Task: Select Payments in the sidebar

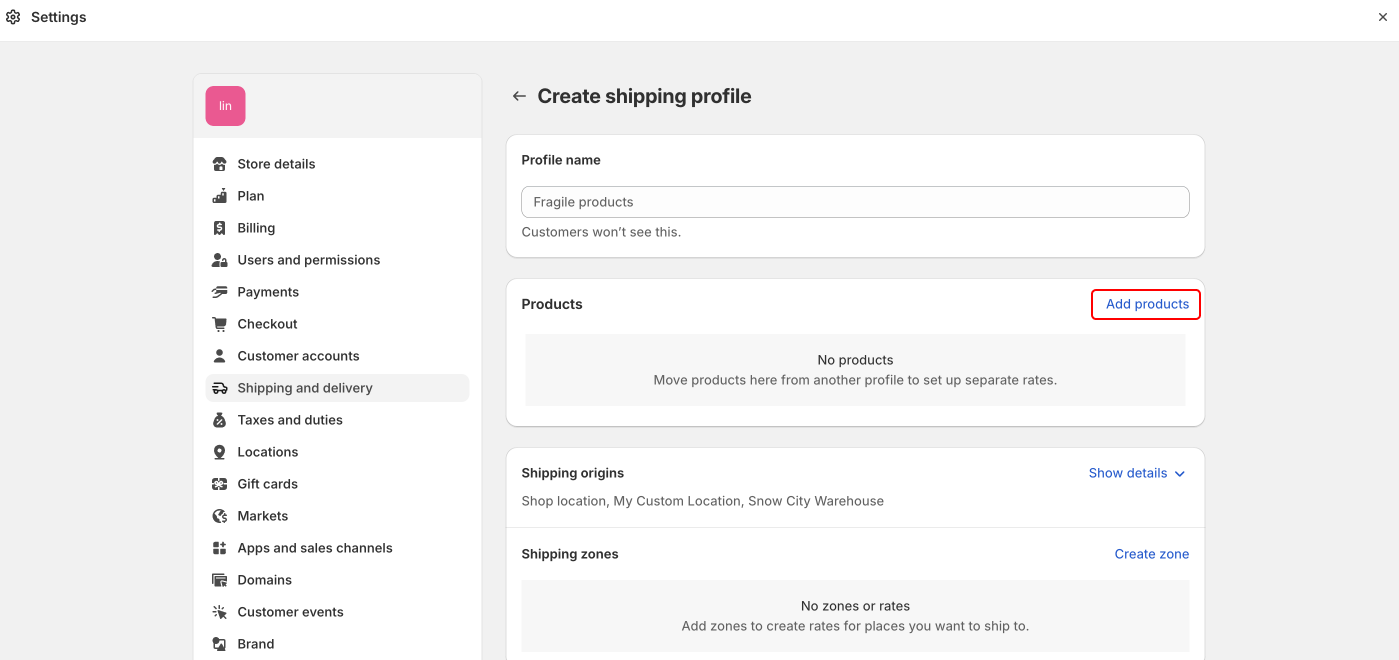Action: [x=337, y=292]
